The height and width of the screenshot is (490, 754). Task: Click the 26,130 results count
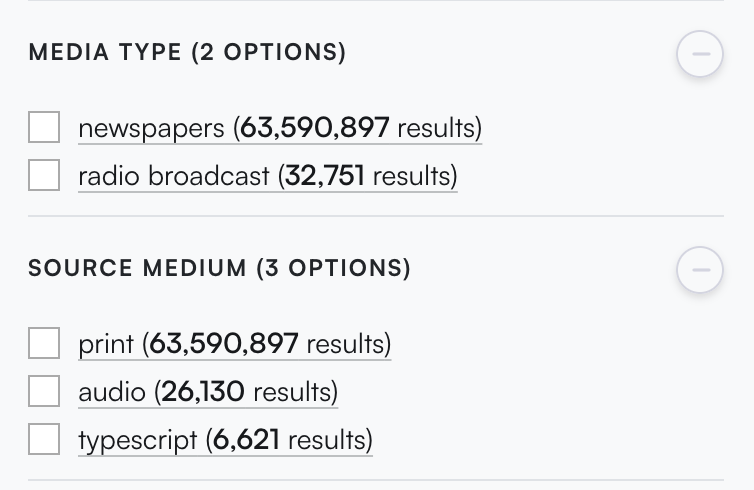pyautogui.click(x=203, y=391)
